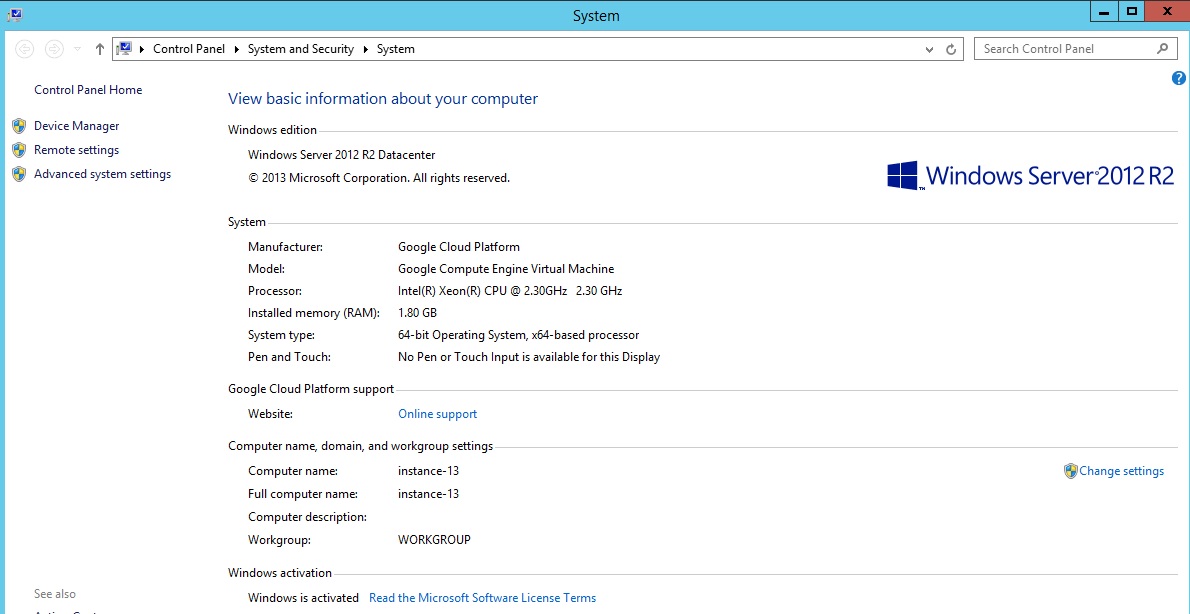Go up one level with Up arrow

pos(99,49)
